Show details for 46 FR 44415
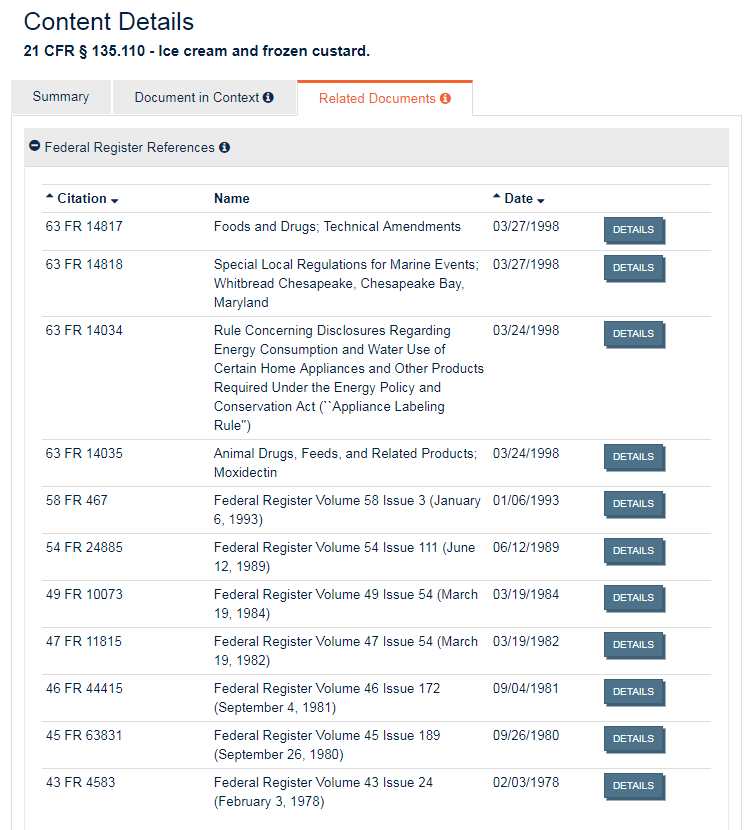 (x=633, y=692)
